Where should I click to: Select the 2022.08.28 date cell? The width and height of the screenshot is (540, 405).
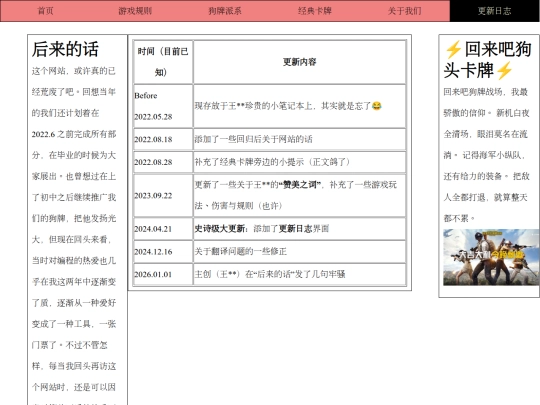pos(163,162)
